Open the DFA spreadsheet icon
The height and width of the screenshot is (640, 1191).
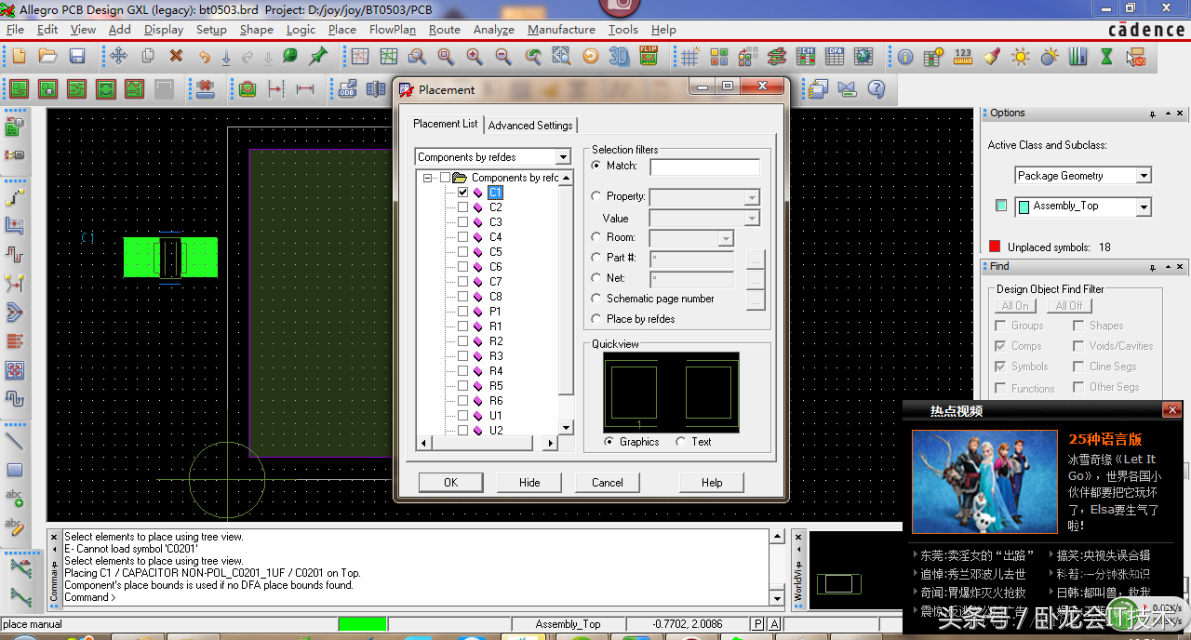point(834,57)
